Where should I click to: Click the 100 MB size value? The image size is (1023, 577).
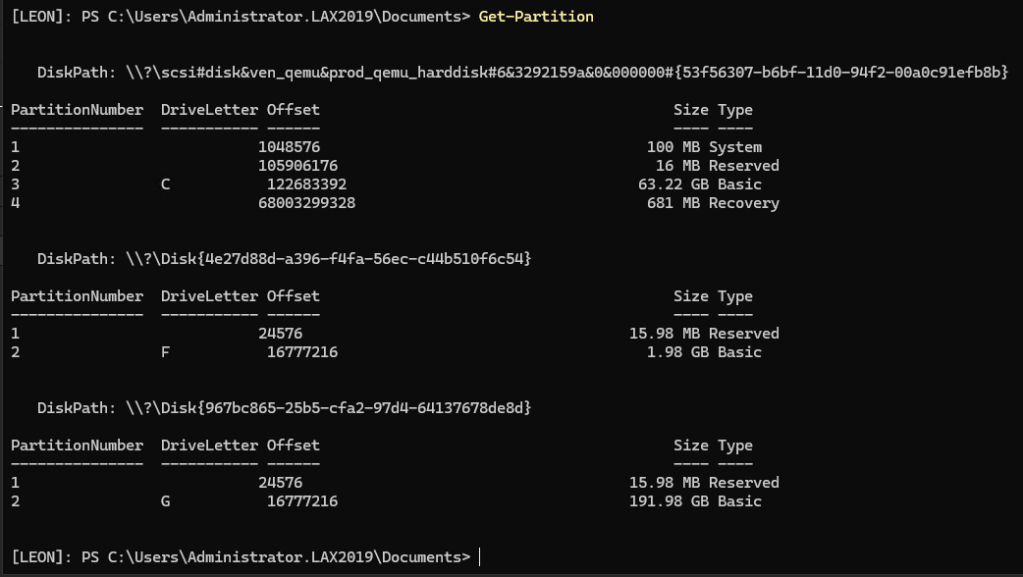coord(674,148)
